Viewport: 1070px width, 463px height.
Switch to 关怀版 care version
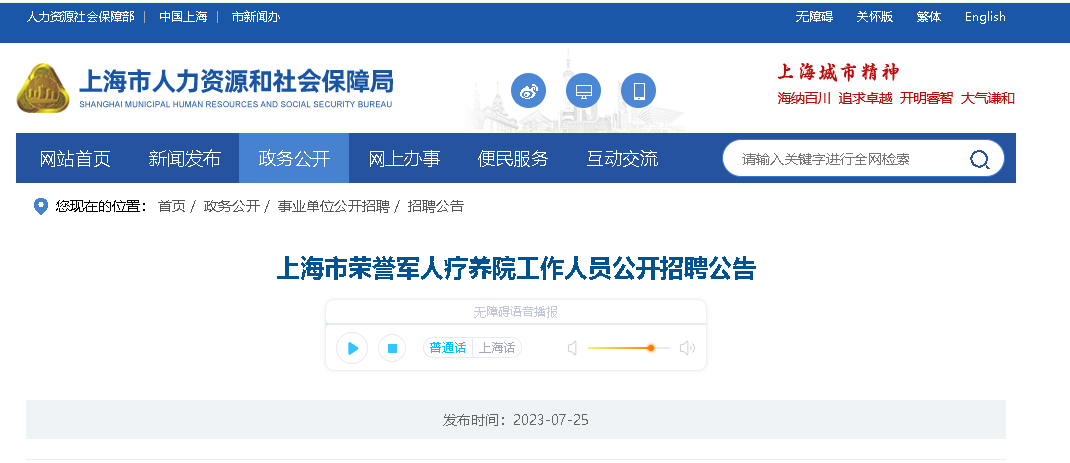pyautogui.click(x=875, y=17)
